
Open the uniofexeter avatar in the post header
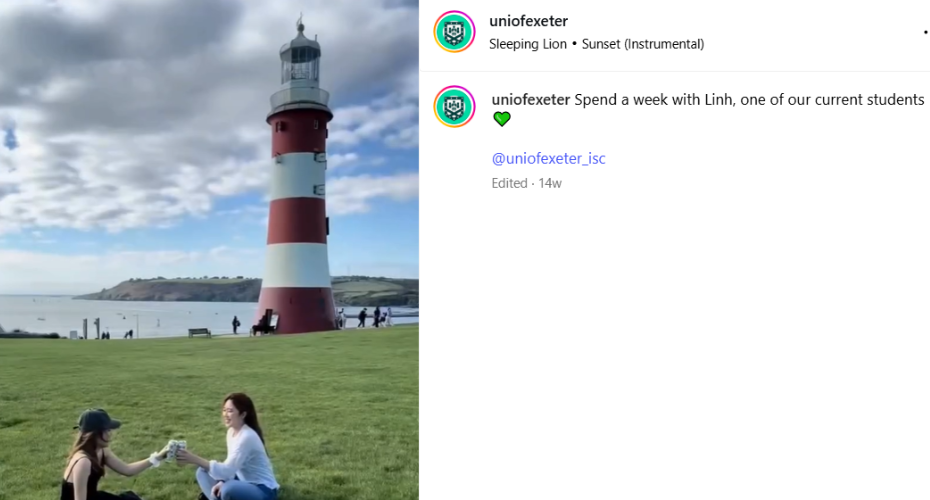[454, 31]
